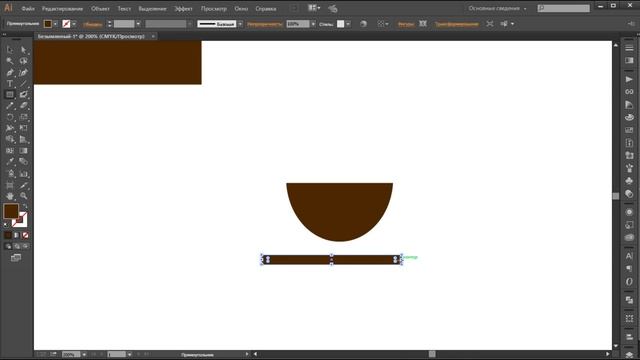Open the Окно menu
This screenshot has width=640, height=360.
point(241,9)
